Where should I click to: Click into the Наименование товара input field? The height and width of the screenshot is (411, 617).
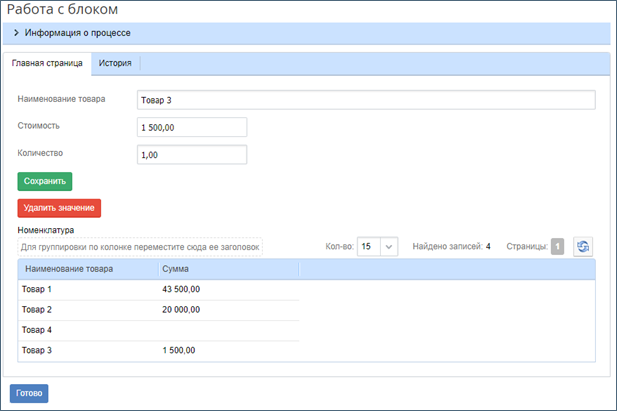(x=365, y=100)
